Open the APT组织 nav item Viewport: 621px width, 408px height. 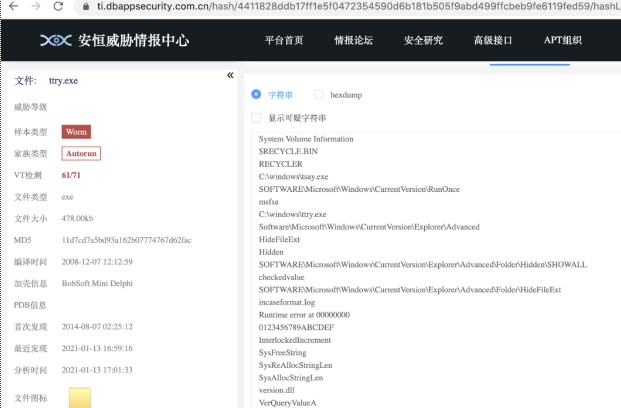(x=563, y=41)
